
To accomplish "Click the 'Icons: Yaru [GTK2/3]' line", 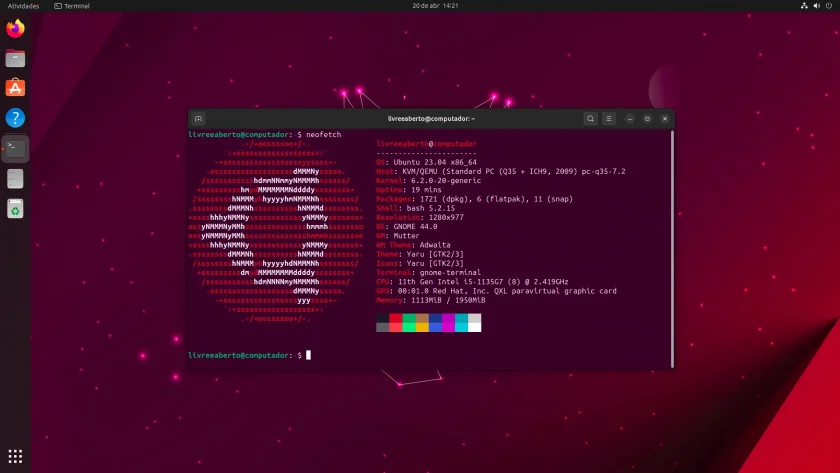I will [x=420, y=264].
